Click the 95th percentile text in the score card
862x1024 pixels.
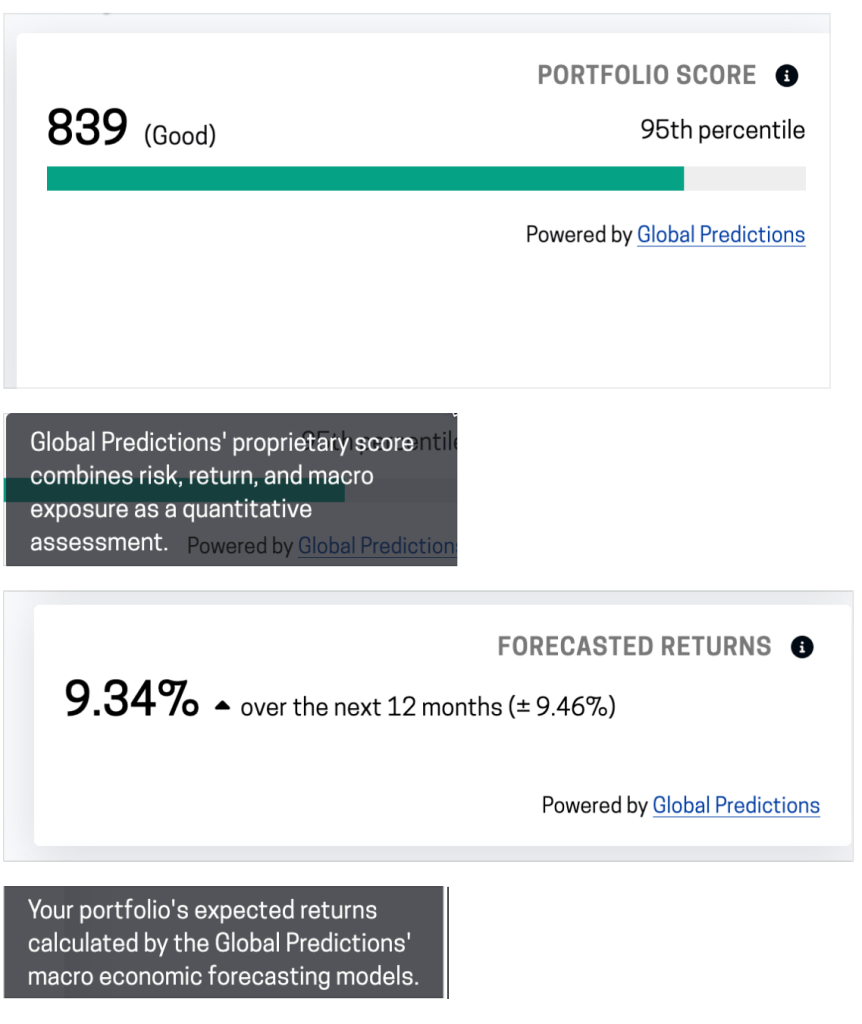tap(722, 130)
